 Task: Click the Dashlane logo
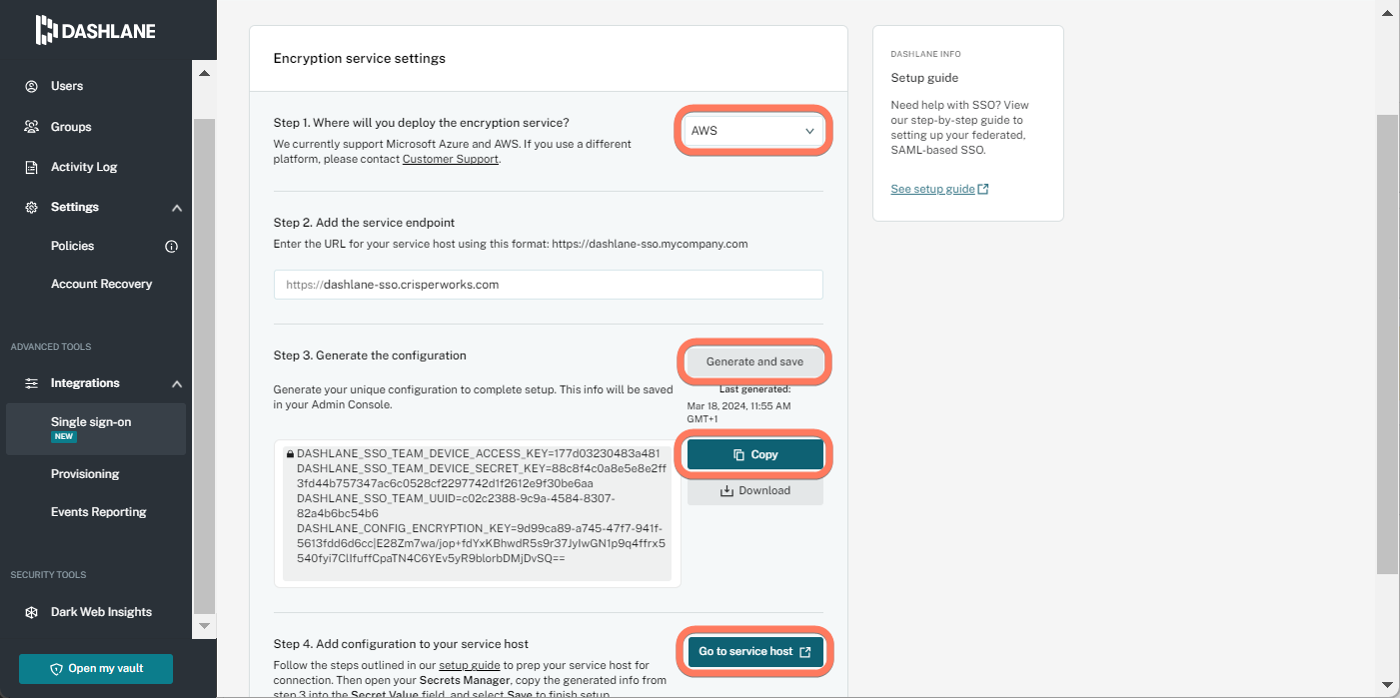96,30
